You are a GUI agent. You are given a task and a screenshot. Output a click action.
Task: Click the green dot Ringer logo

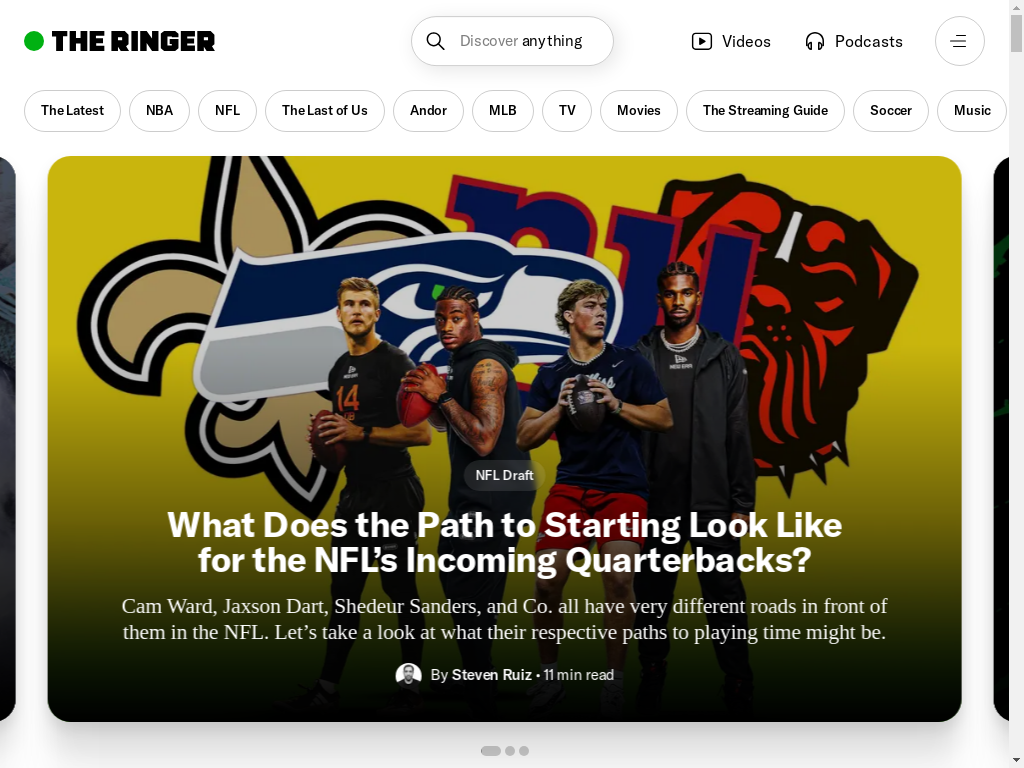point(34,41)
